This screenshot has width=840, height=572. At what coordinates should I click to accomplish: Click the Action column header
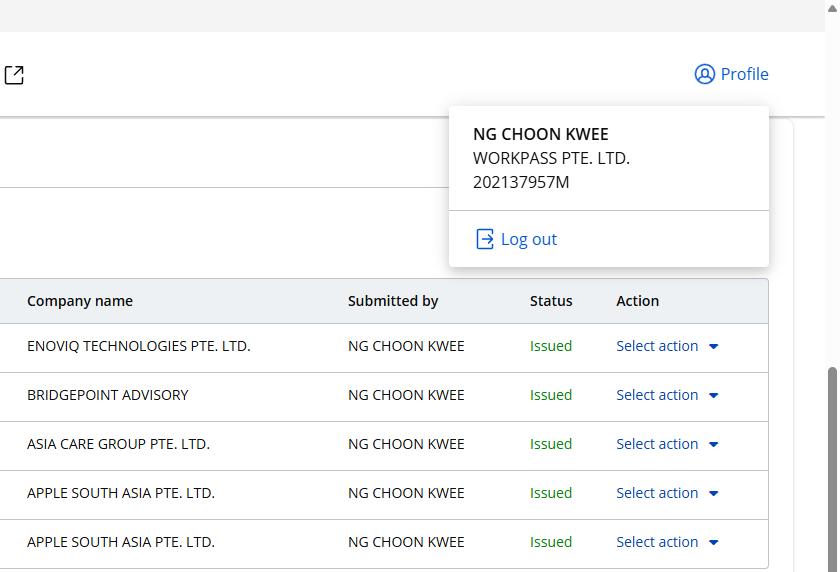point(638,301)
